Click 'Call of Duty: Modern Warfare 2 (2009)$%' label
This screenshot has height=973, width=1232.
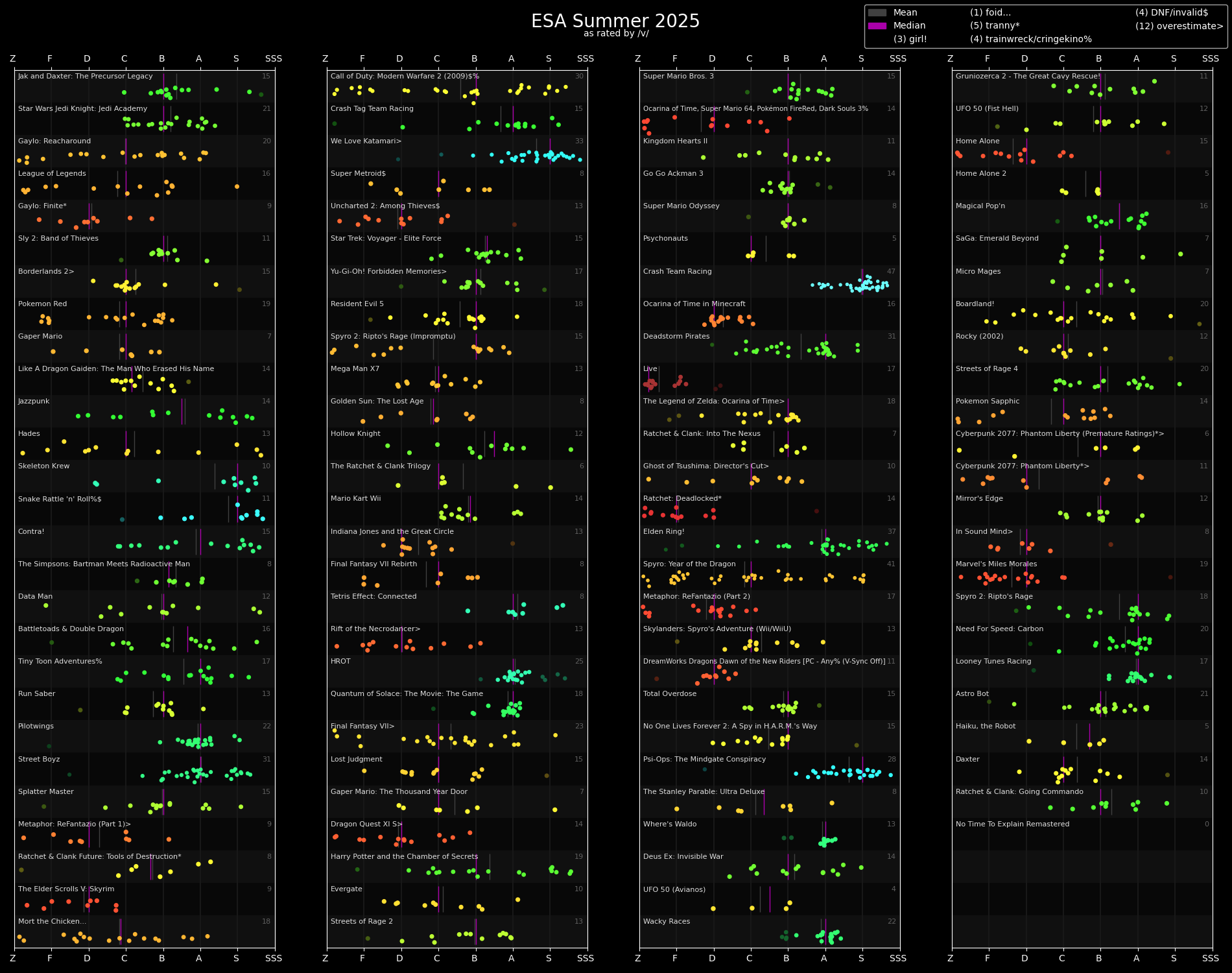click(405, 77)
